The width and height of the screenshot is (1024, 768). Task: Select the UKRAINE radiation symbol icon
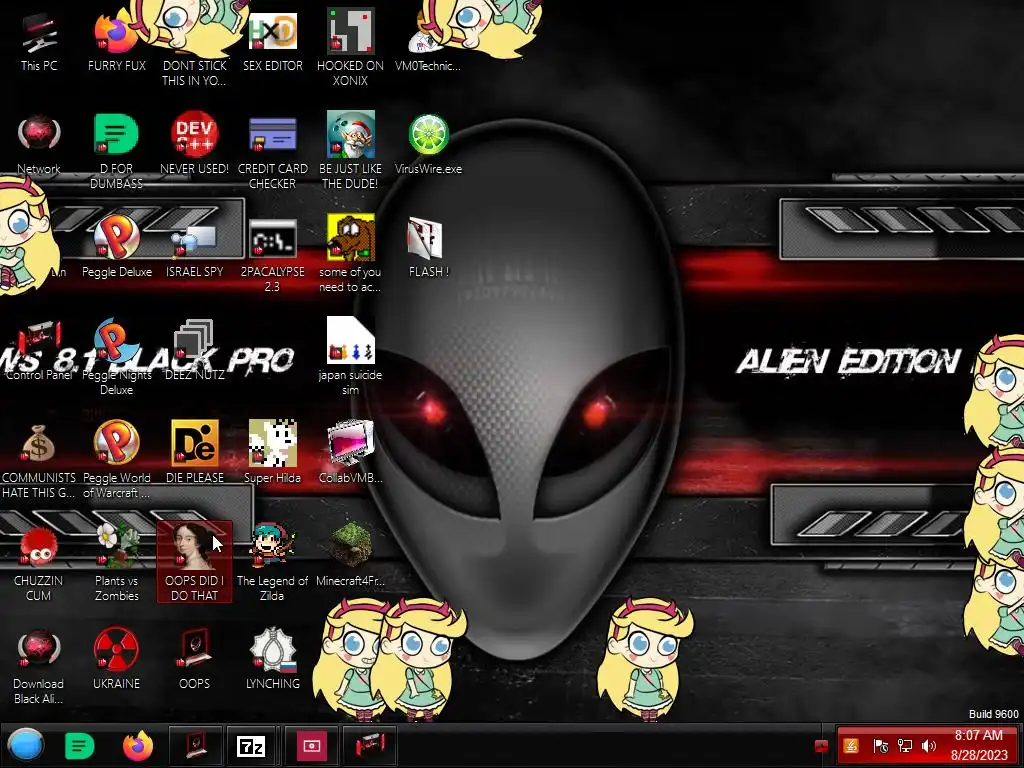point(116,660)
